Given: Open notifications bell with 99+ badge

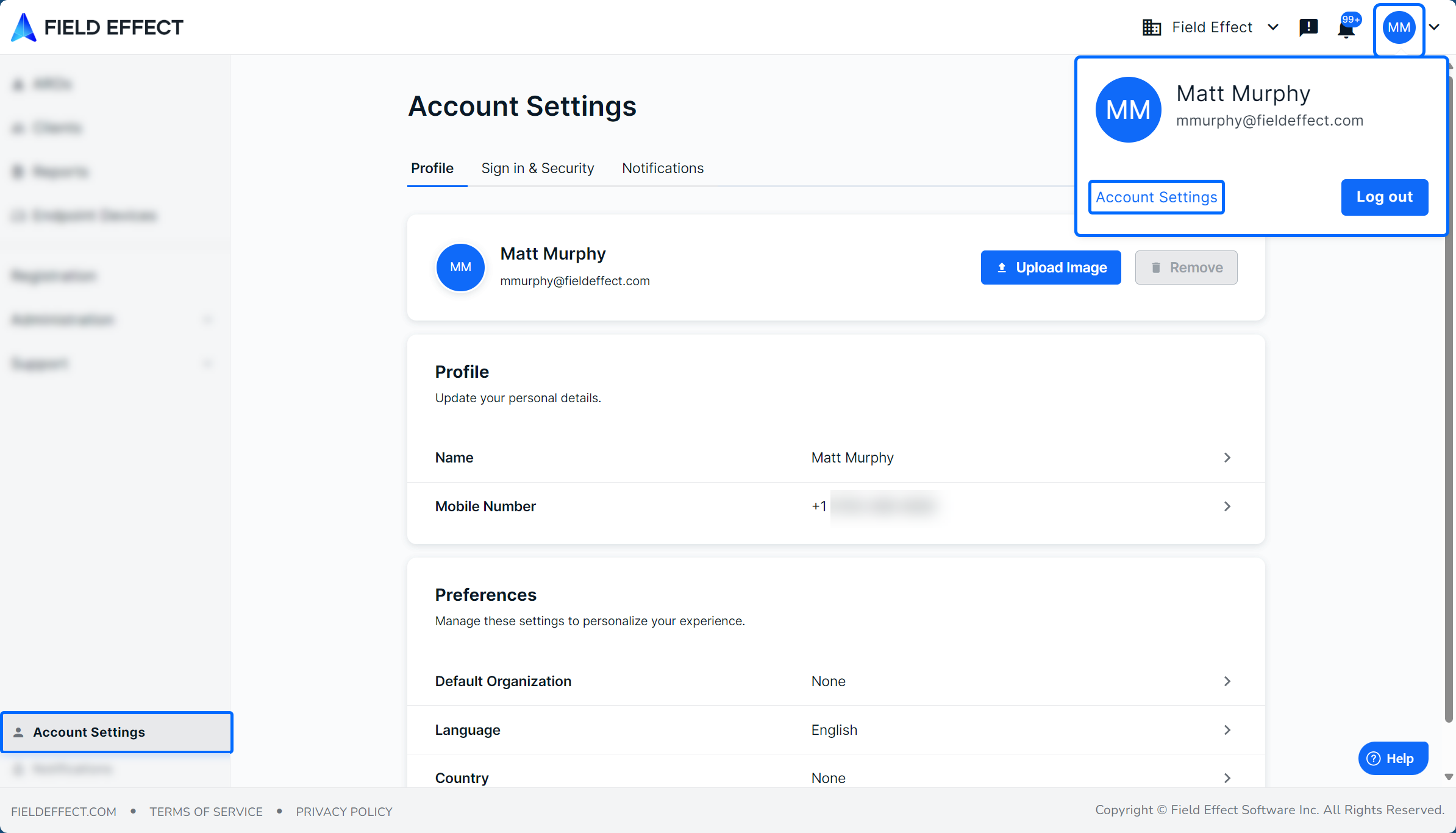Looking at the screenshot, I should click(x=1346, y=28).
